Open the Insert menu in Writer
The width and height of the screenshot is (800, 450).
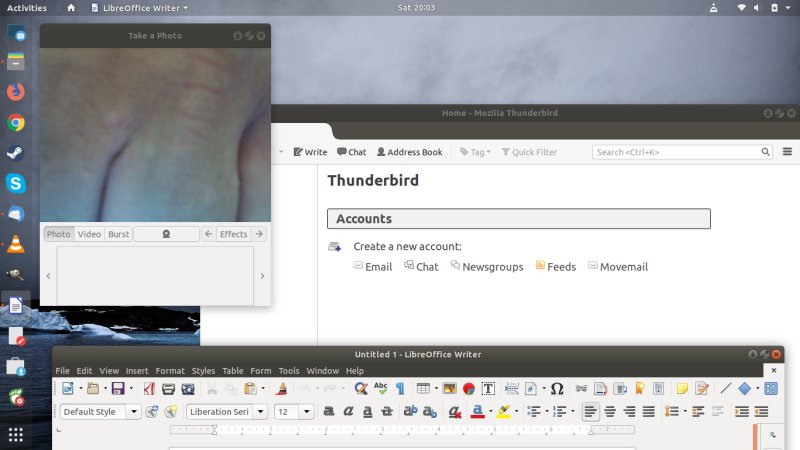pyautogui.click(x=137, y=371)
